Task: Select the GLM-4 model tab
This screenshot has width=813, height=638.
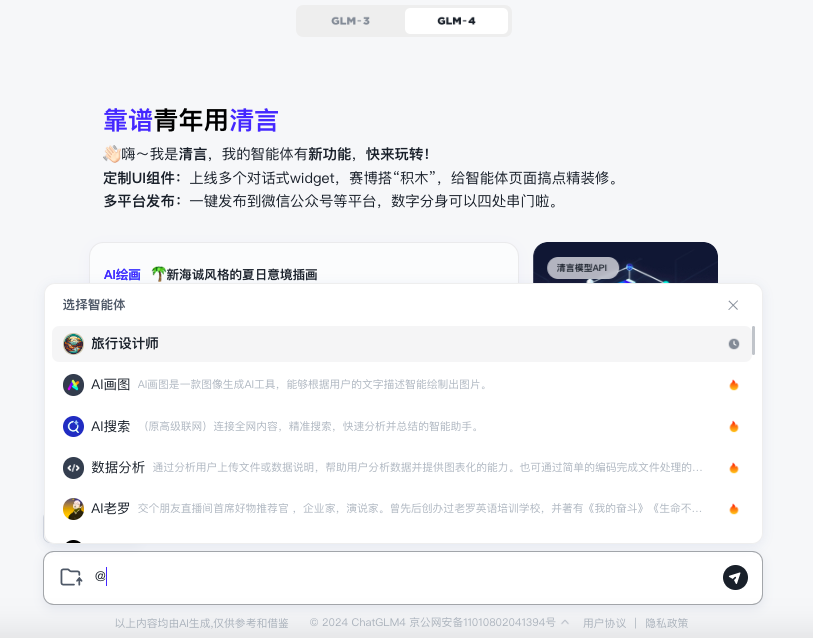Action: pyautogui.click(x=456, y=21)
